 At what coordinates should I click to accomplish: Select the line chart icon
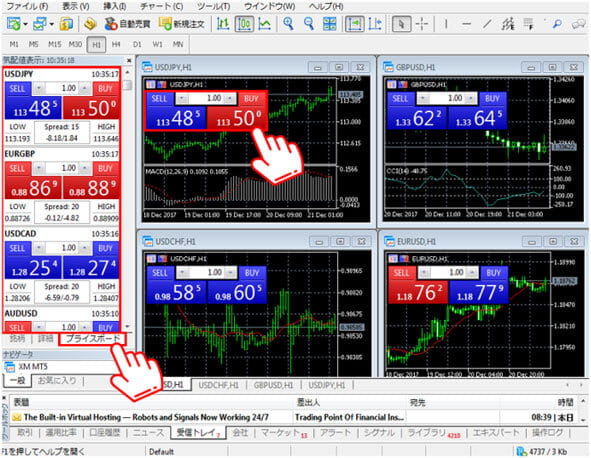(x=265, y=24)
